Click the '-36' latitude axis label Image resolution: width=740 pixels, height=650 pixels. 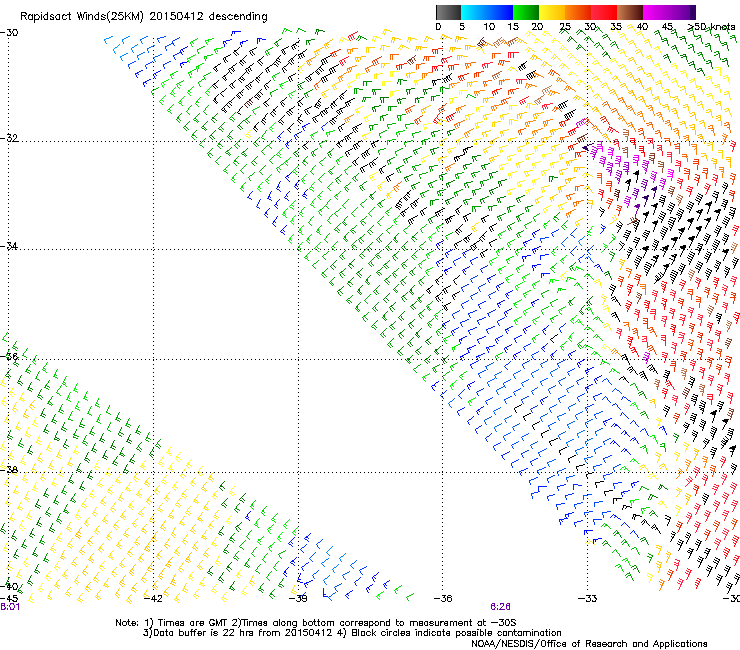(9, 356)
